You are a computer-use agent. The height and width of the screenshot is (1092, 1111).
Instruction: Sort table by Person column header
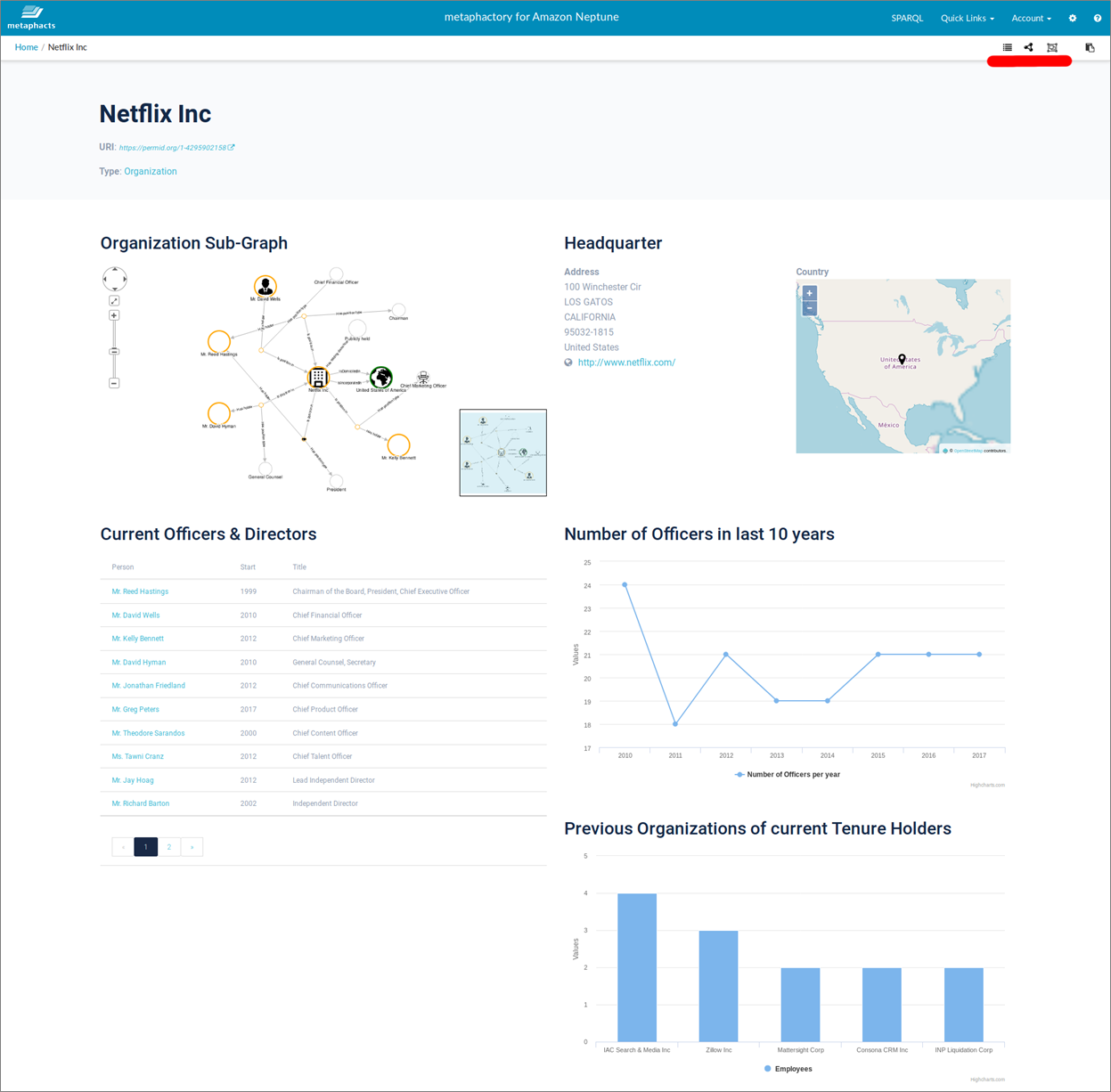pyautogui.click(x=123, y=567)
